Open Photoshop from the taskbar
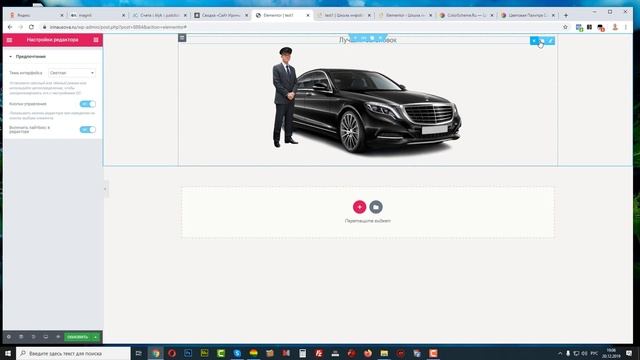The height and width of the screenshot is (360, 640). [188, 353]
